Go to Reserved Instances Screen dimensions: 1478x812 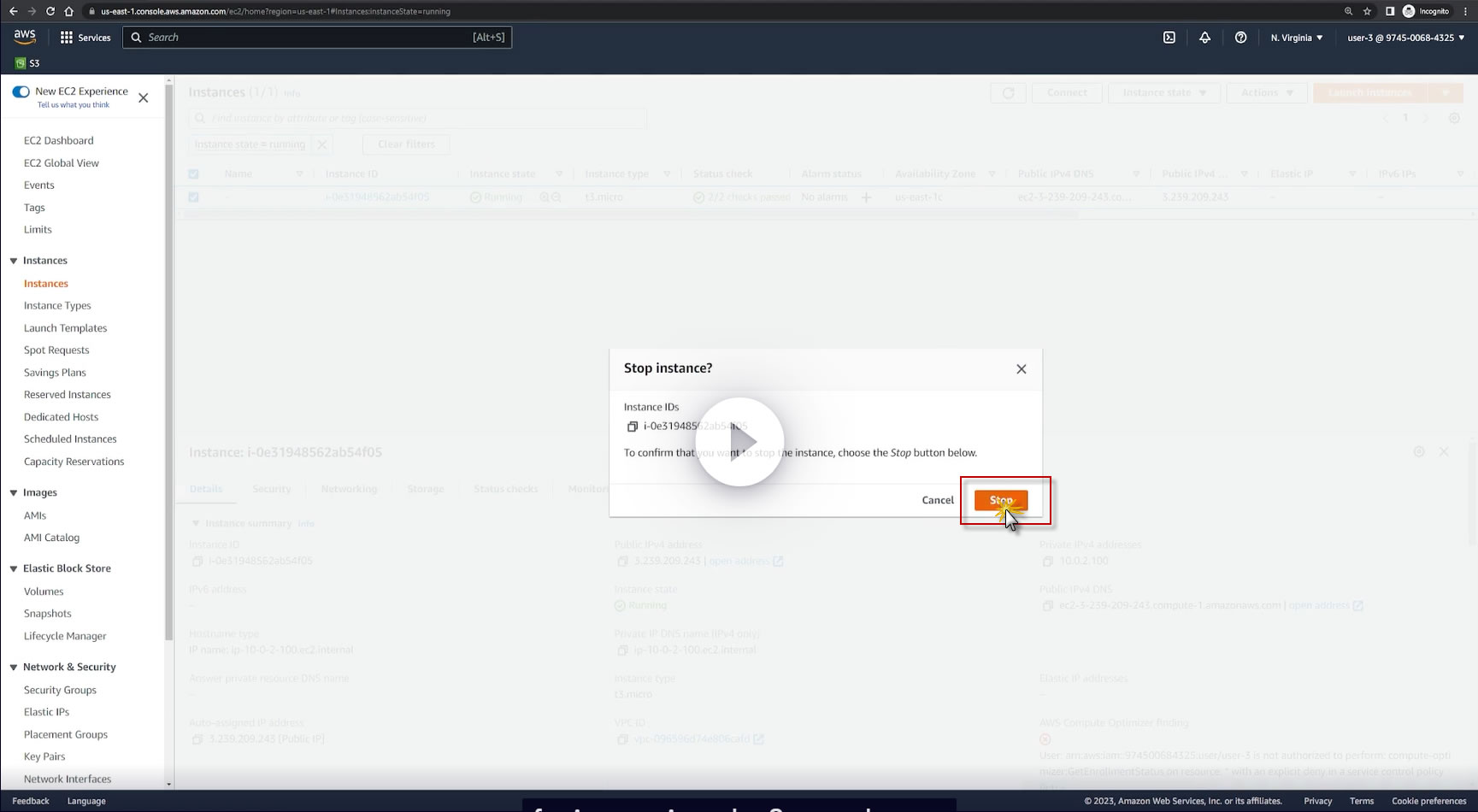(x=68, y=394)
